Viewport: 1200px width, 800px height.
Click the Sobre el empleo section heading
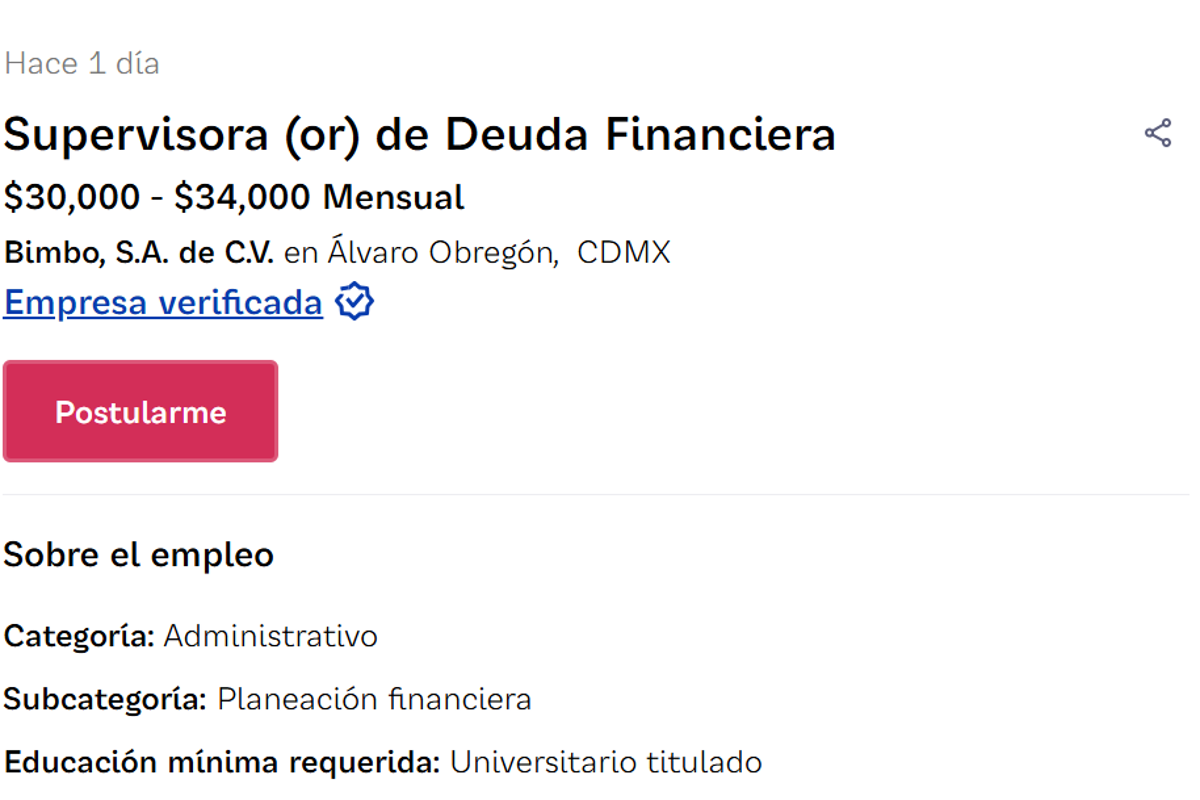click(139, 555)
